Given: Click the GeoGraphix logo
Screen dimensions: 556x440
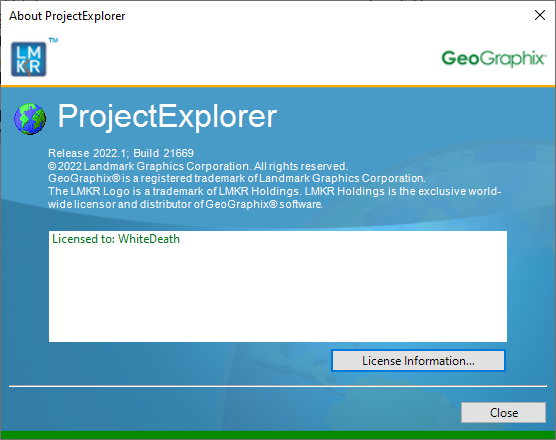Looking at the screenshot, I should point(494,58).
